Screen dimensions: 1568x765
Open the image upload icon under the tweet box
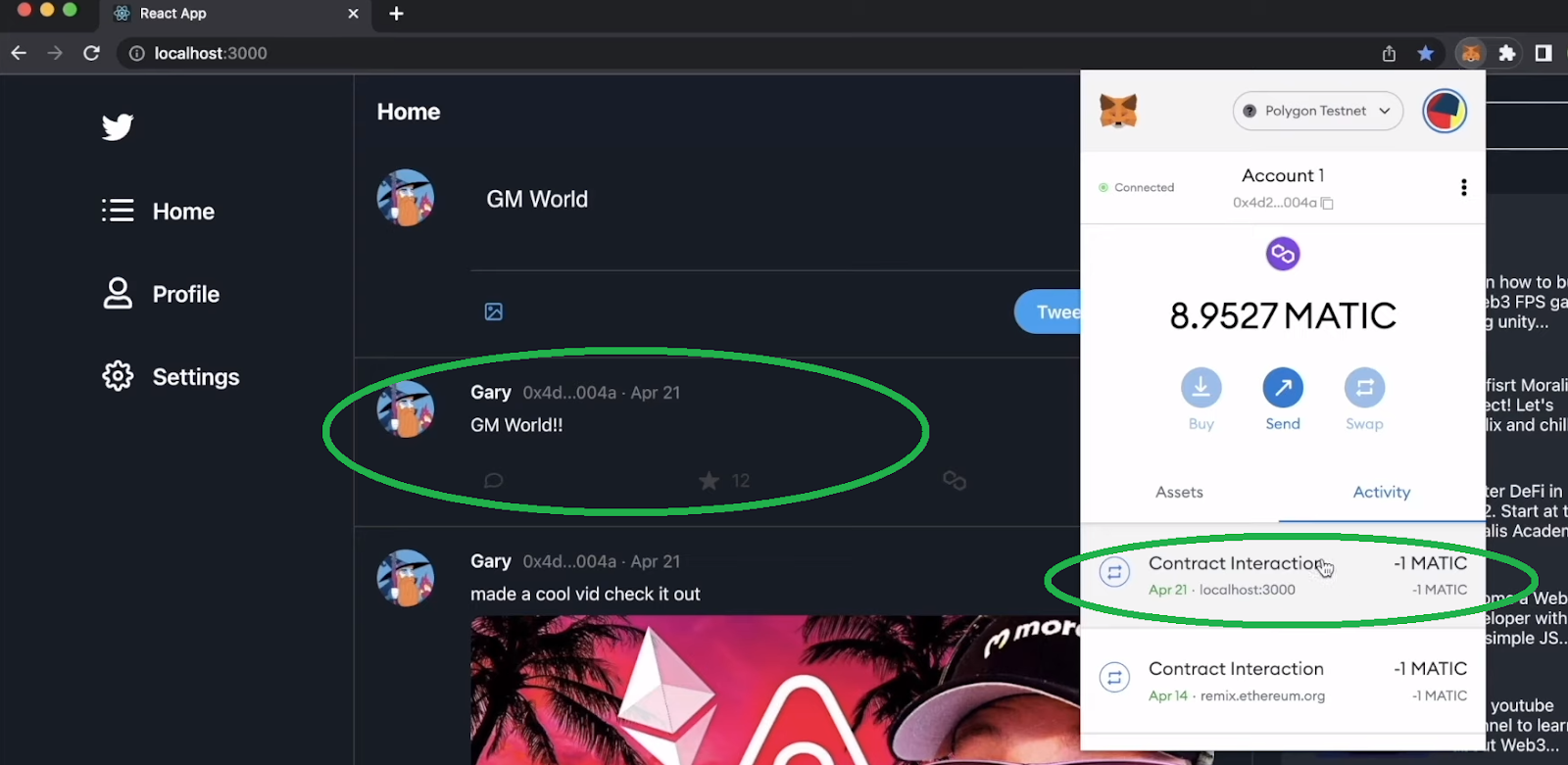coord(494,311)
